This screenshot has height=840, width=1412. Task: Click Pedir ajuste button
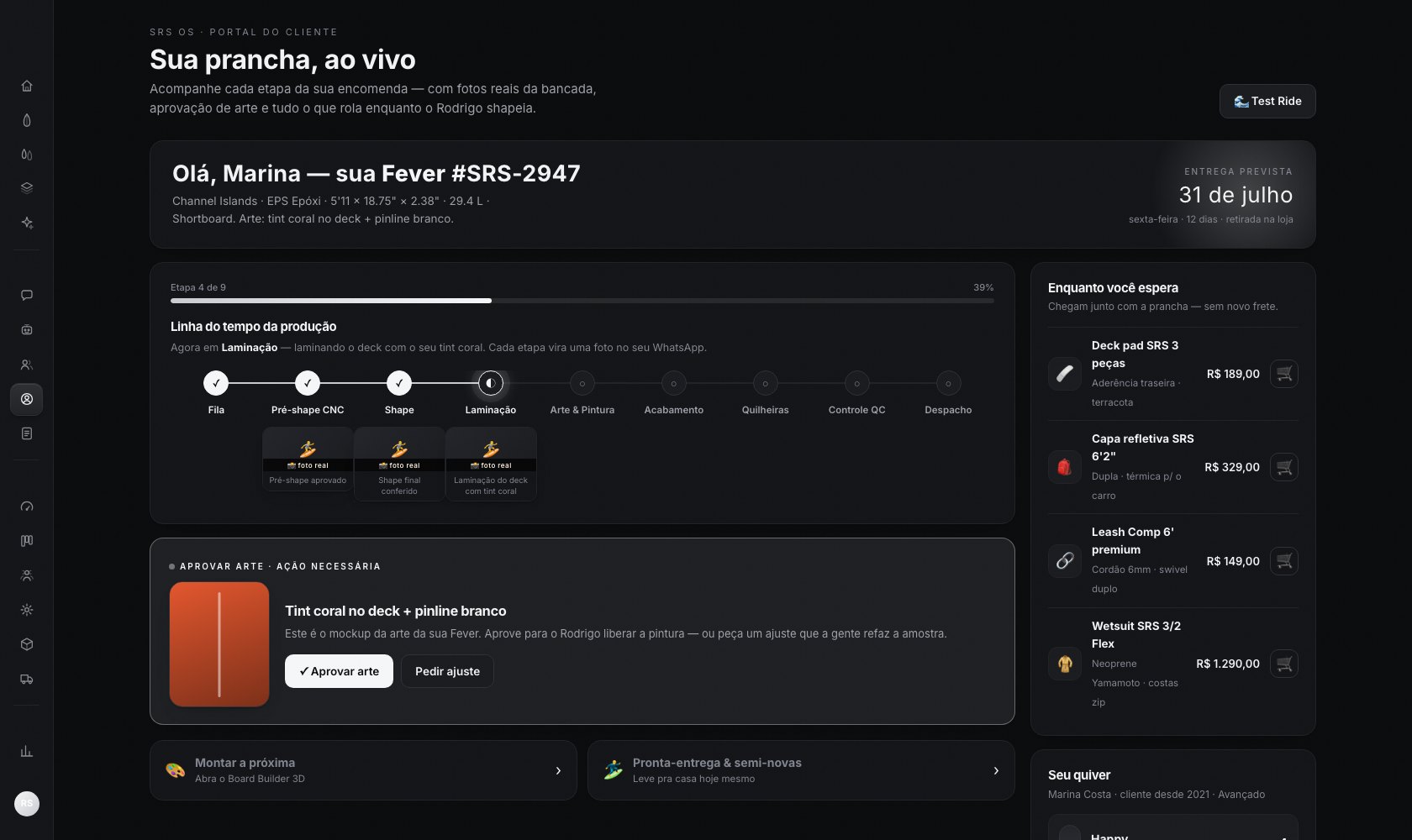click(x=447, y=671)
